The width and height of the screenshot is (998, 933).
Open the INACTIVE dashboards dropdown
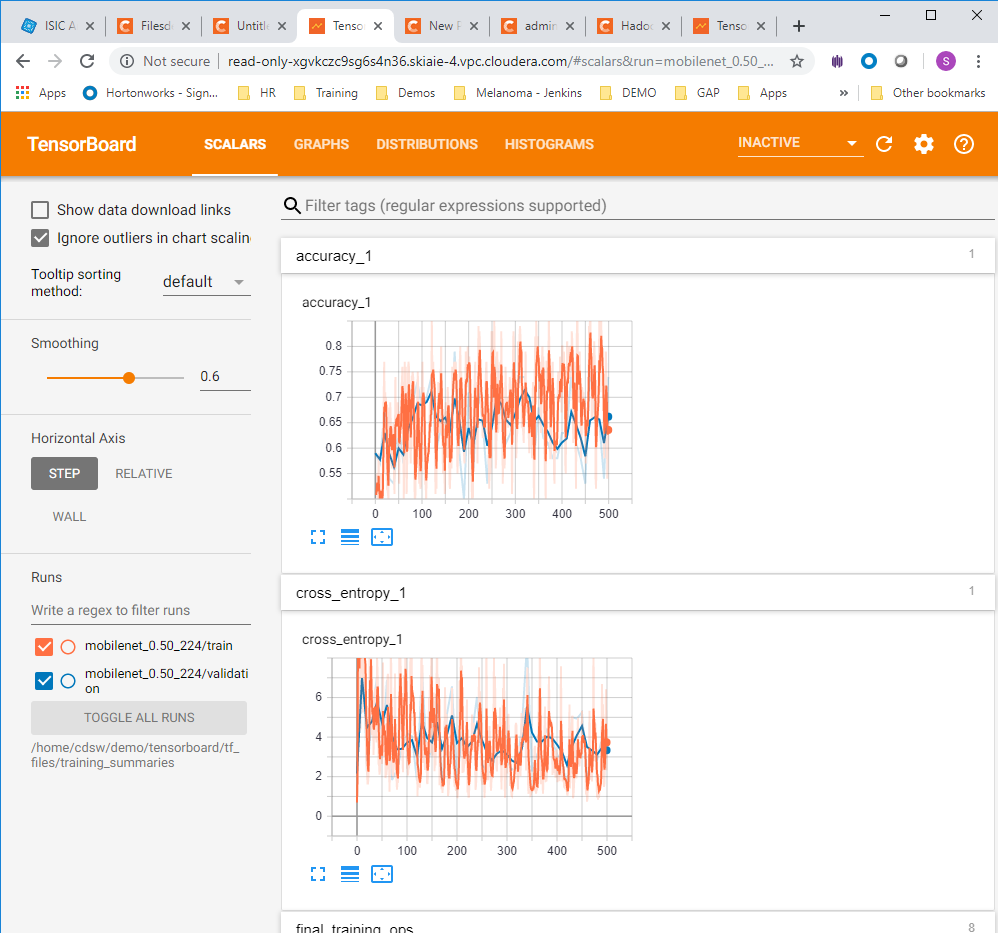click(800, 143)
